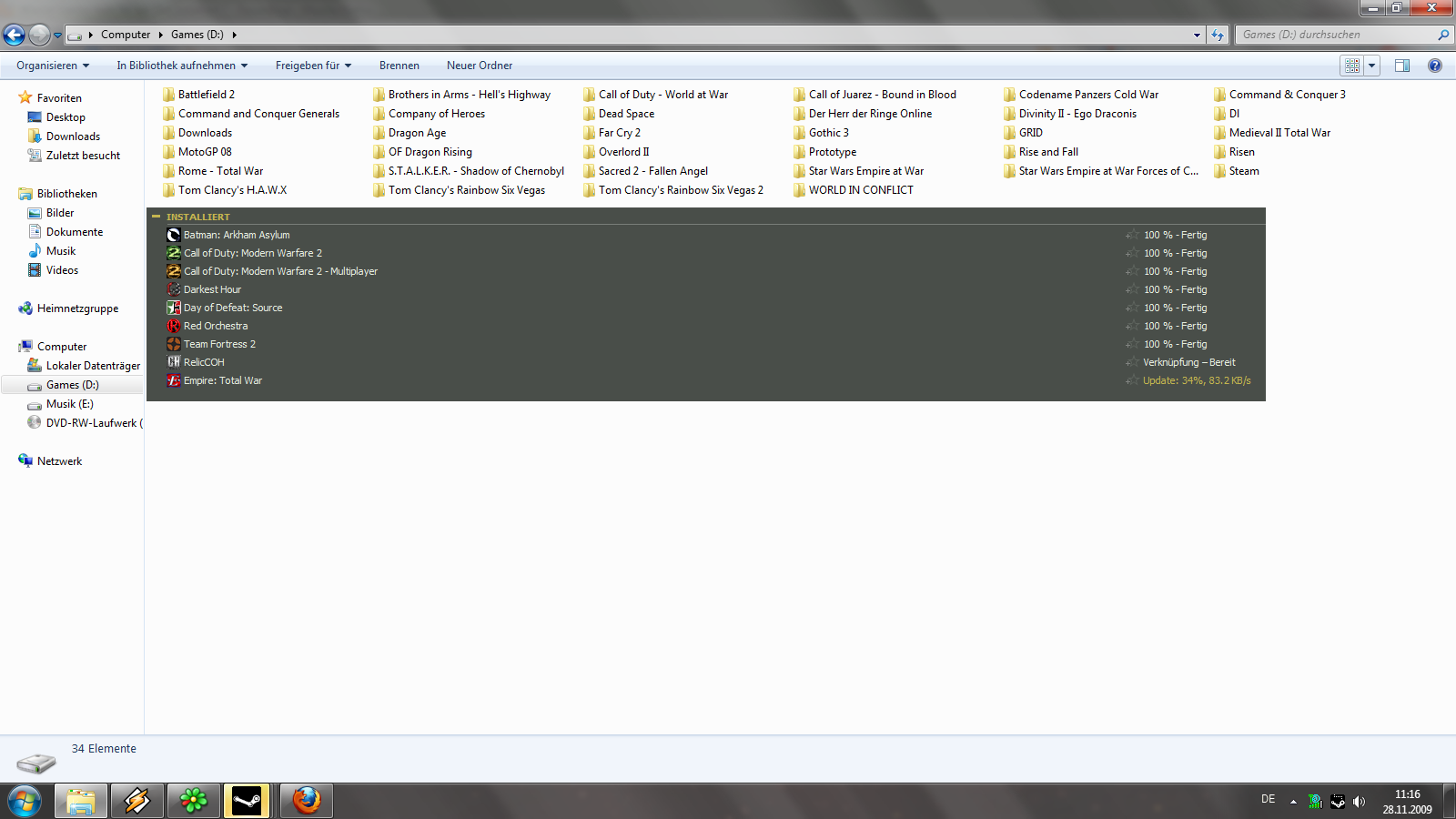This screenshot has width=1456, height=819.
Task: Launch Firefox from the taskbar
Action: click(307, 801)
